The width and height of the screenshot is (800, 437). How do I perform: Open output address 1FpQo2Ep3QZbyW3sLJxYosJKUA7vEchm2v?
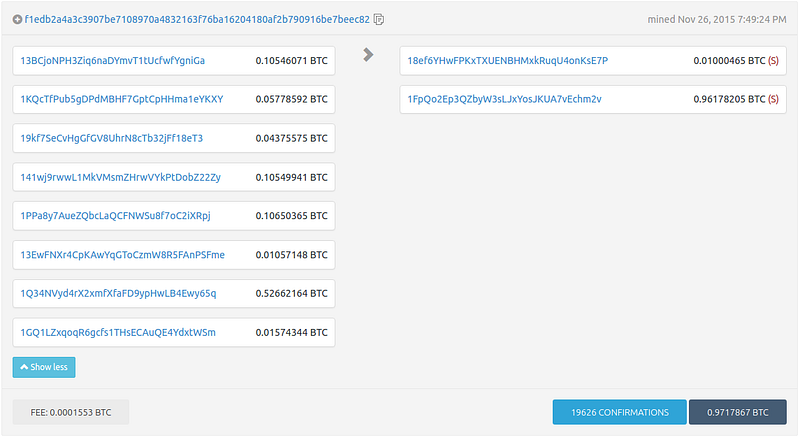click(x=504, y=100)
